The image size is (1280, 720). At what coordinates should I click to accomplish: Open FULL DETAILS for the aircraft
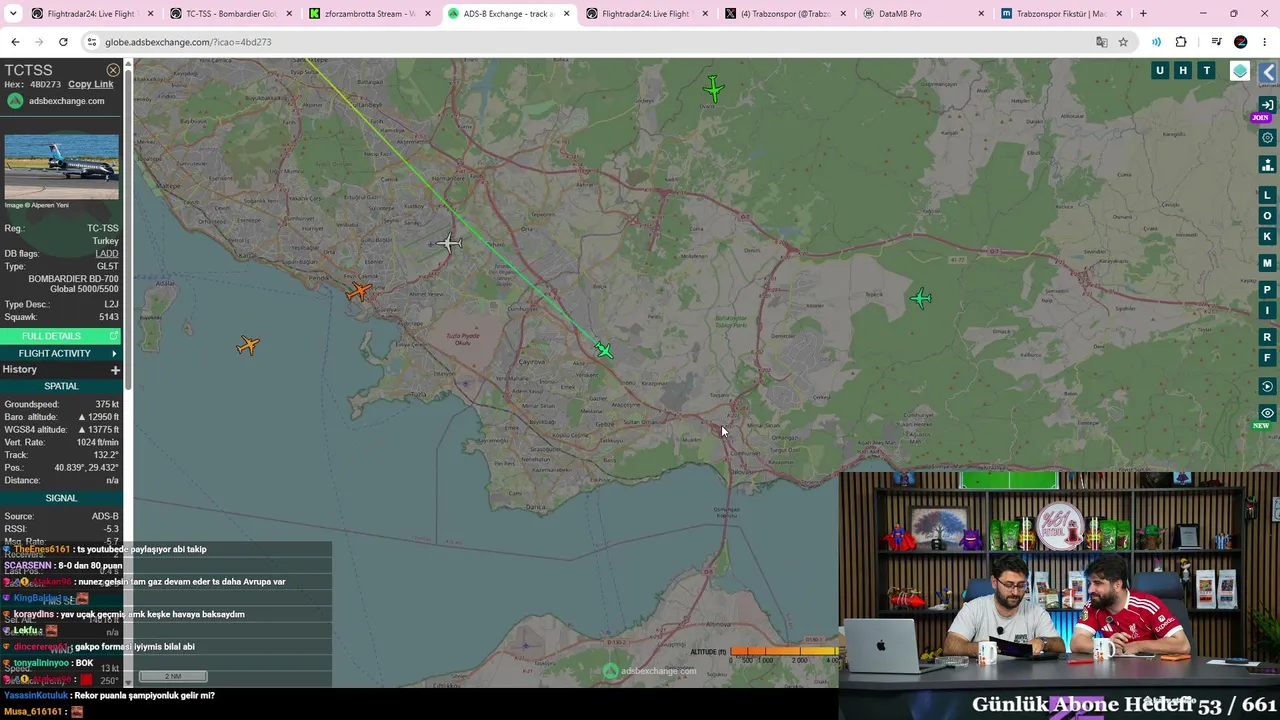pyautogui.click(x=60, y=336)
